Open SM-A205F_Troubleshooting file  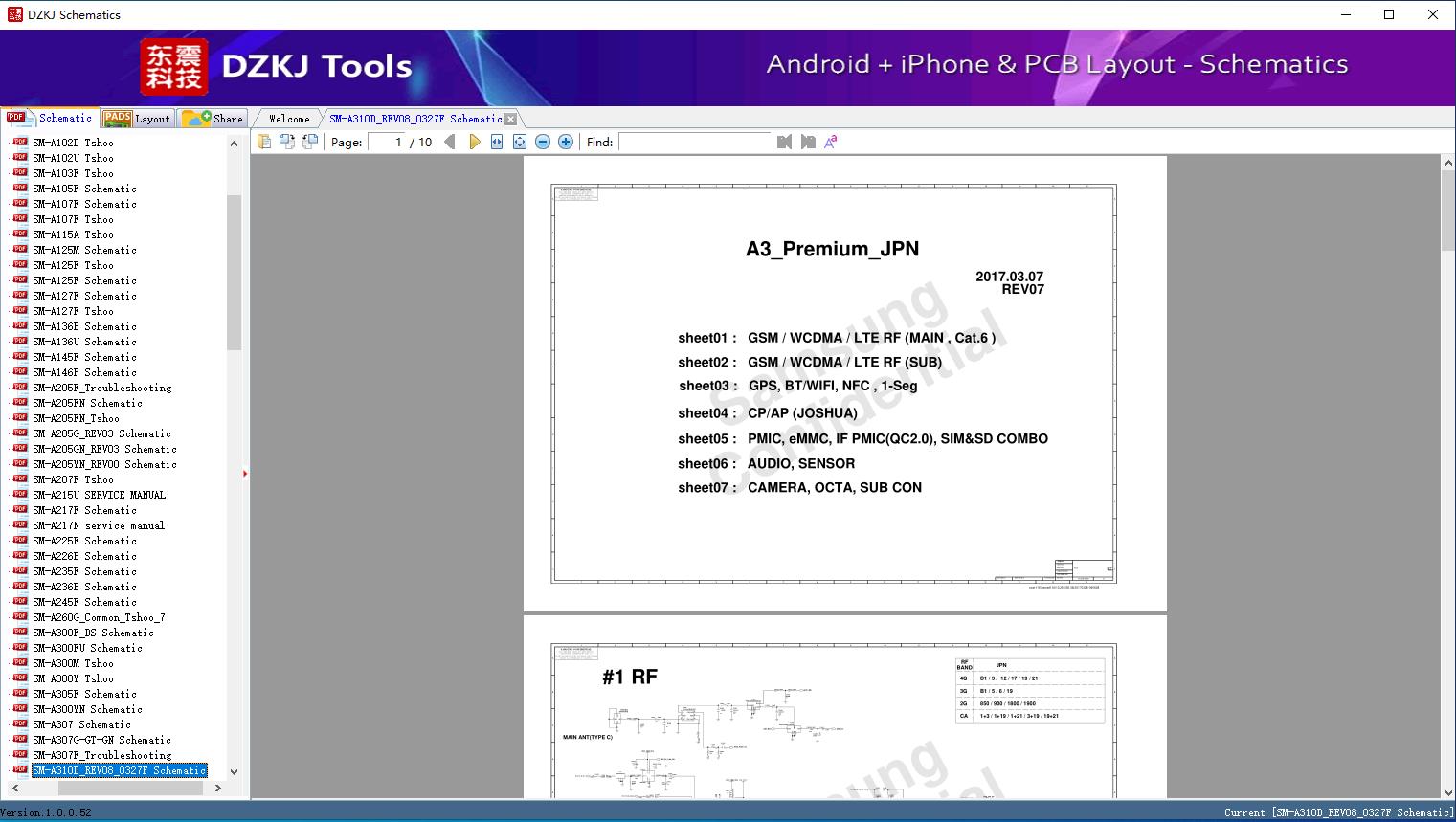pyautogui.click(x=102, y=388)
